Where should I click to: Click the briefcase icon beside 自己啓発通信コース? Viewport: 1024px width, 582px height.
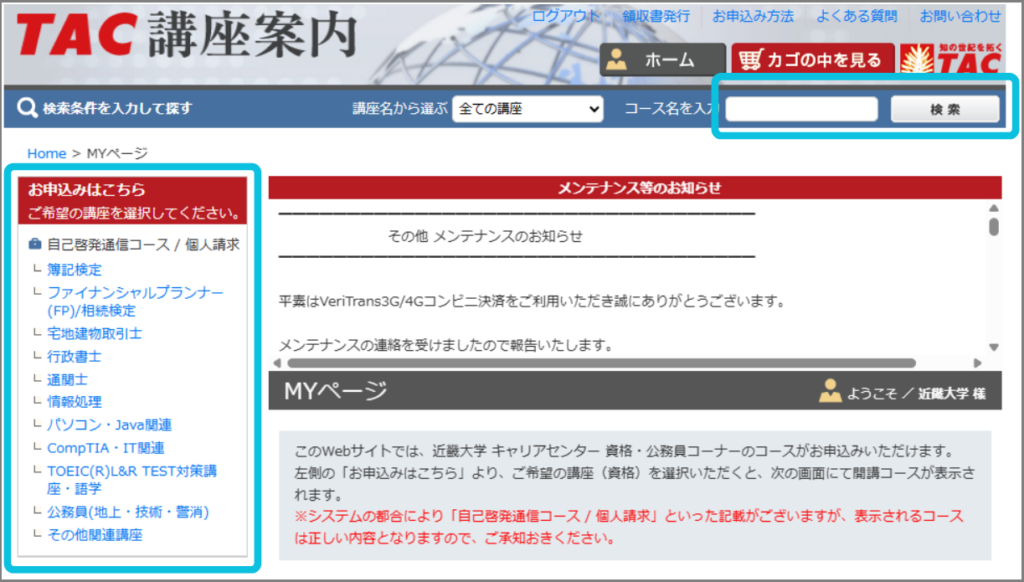pos(35,244)
